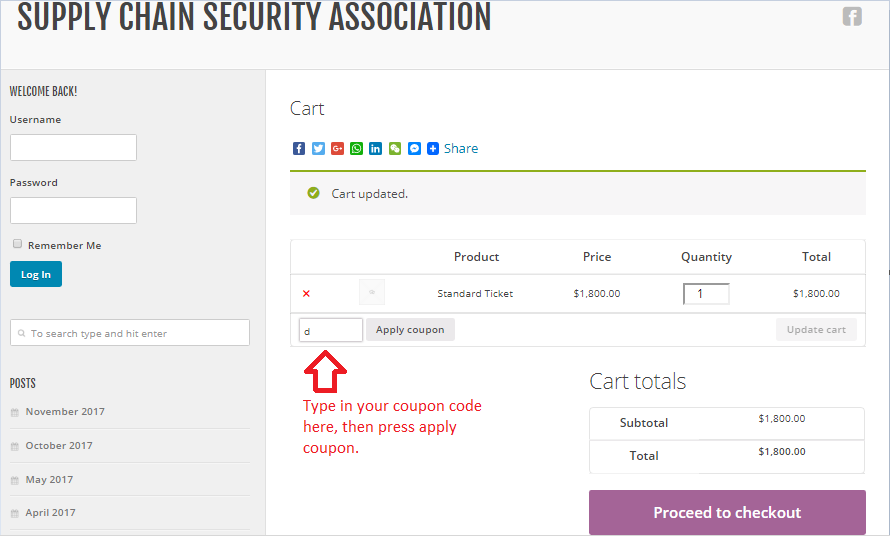Apply the coupon code button
This screenshot has width=890, height=536.
click(x=410, y=330)
